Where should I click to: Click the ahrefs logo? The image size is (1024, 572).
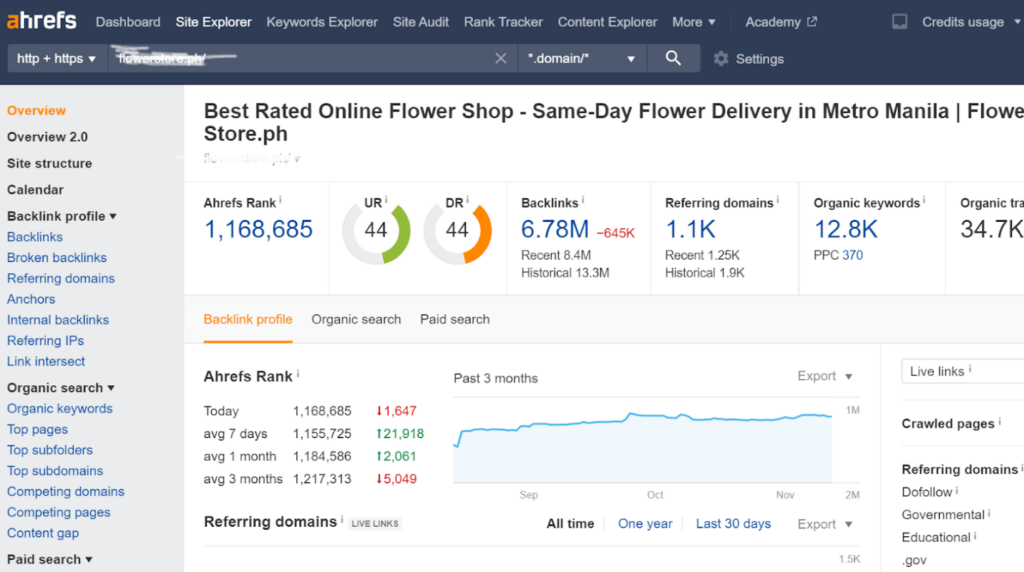pyautogui.click(x=42, y=21)
